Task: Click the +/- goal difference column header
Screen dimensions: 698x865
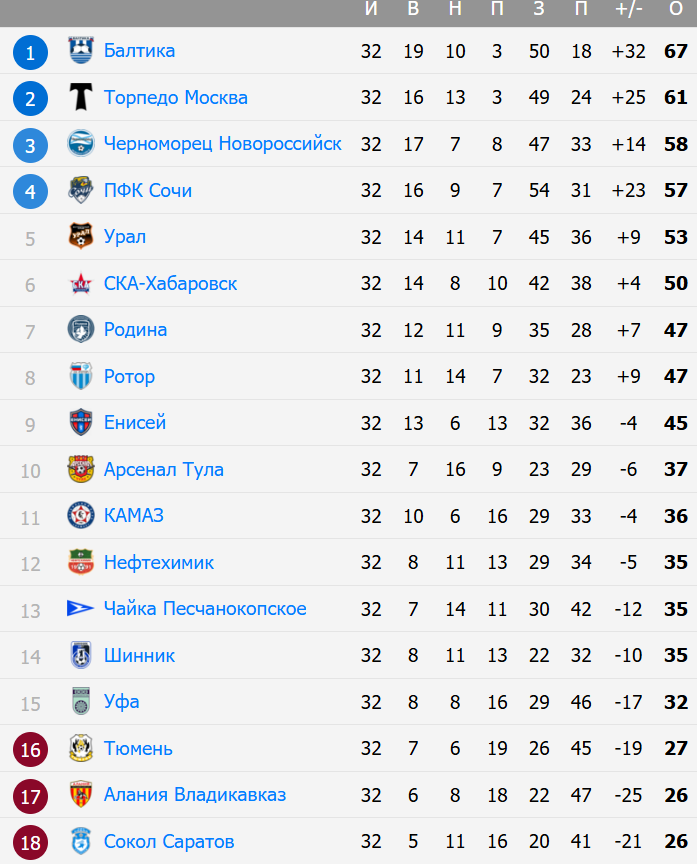Action: point(628,9)
